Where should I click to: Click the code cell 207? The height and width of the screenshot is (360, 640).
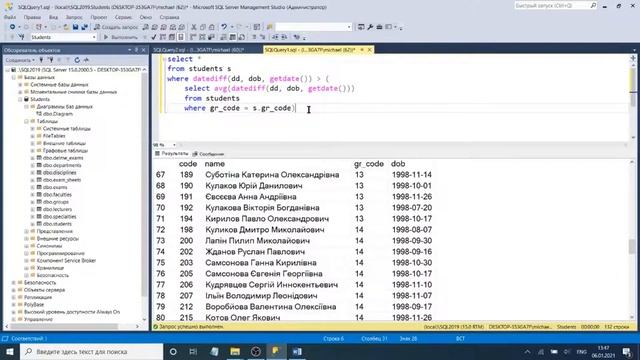pos(186,296)
